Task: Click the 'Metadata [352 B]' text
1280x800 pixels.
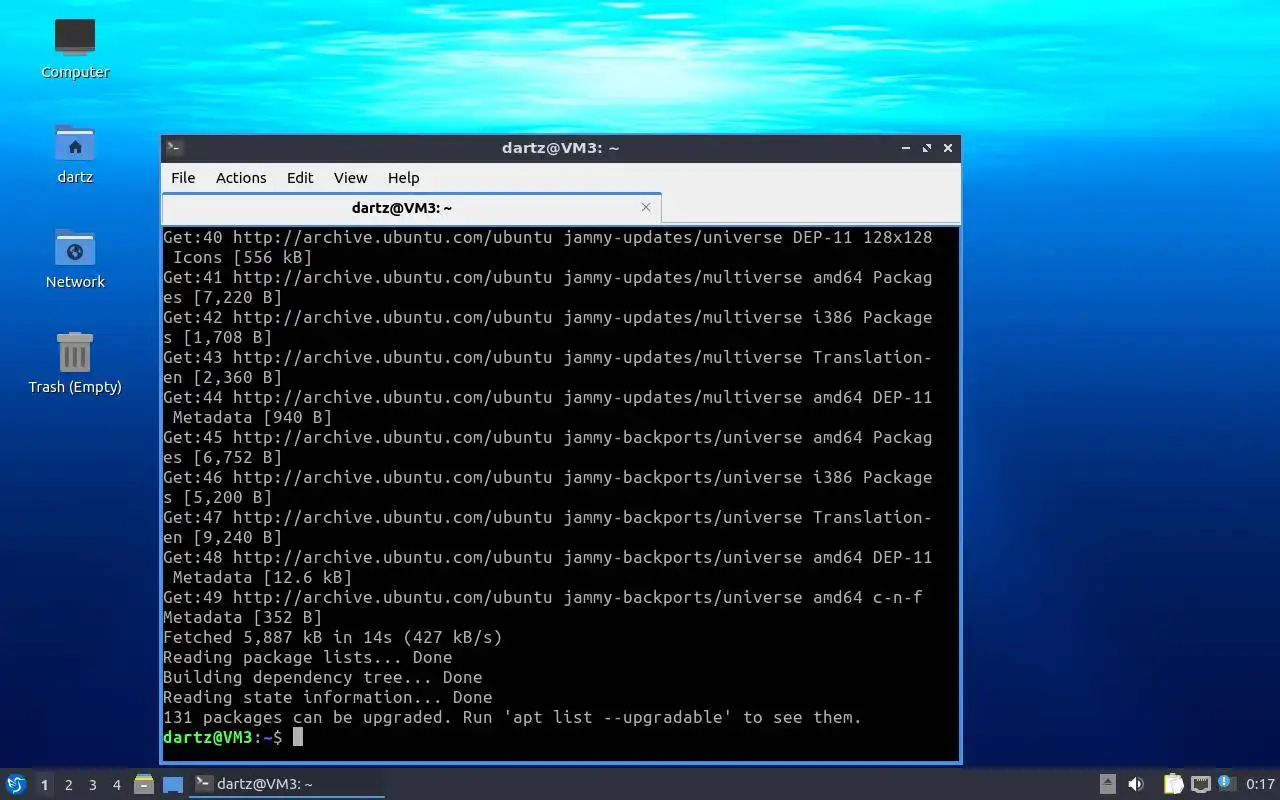Action: tap(243, 617)
